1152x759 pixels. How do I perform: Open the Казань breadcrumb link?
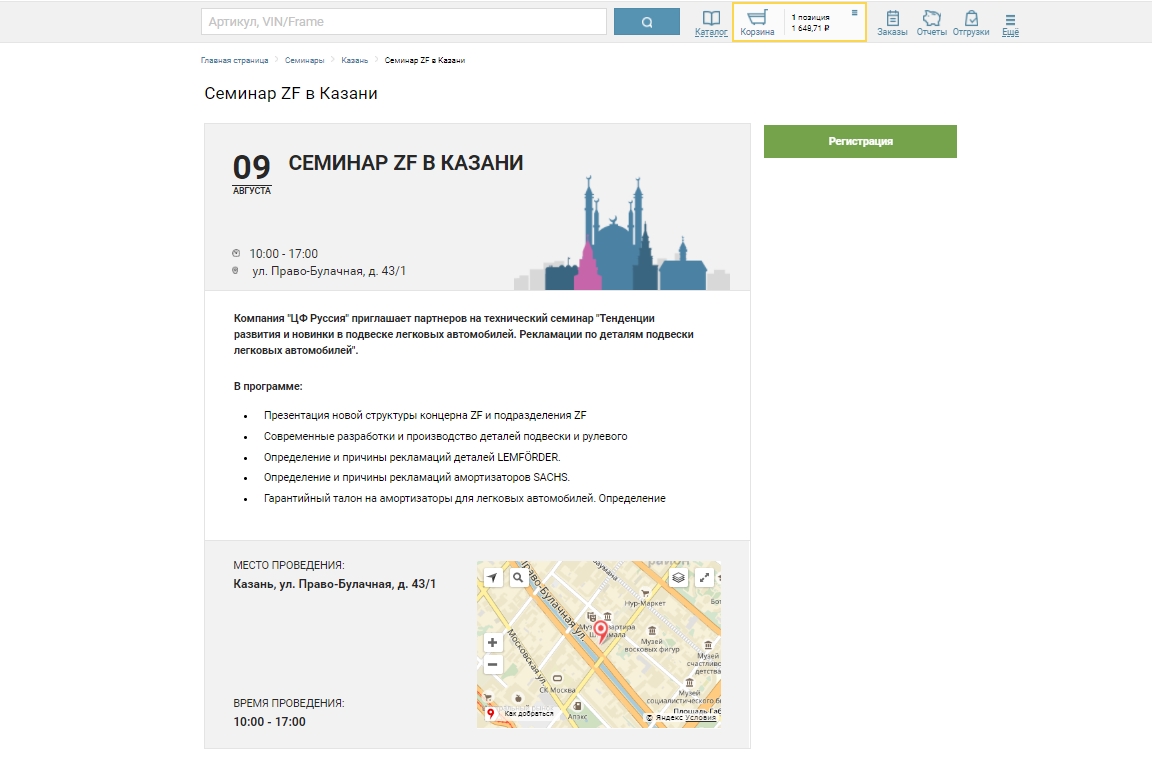[354, 60]
